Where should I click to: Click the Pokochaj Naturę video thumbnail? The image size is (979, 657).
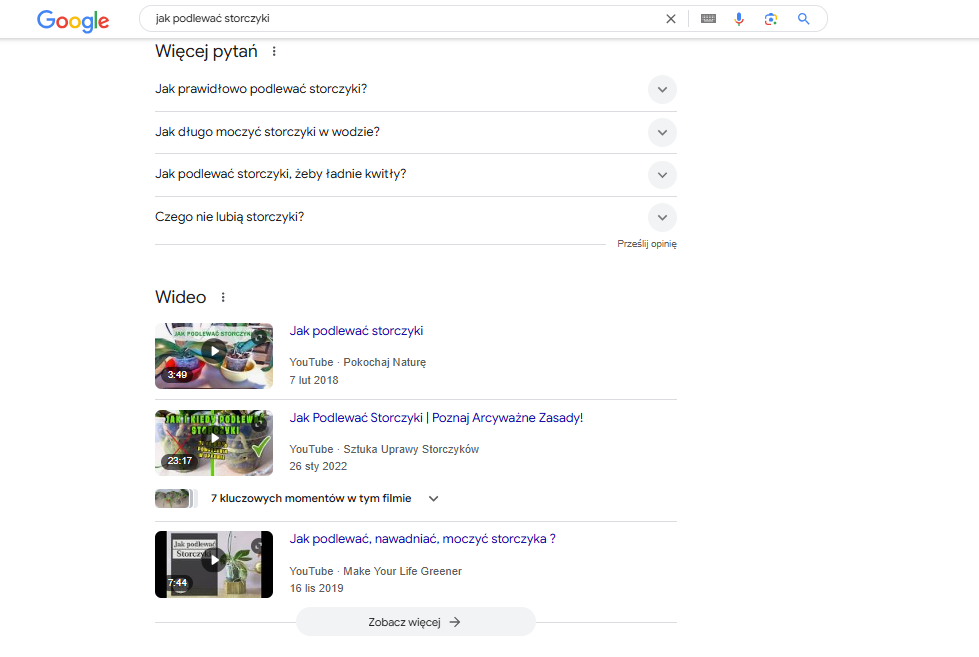point(213,355)
